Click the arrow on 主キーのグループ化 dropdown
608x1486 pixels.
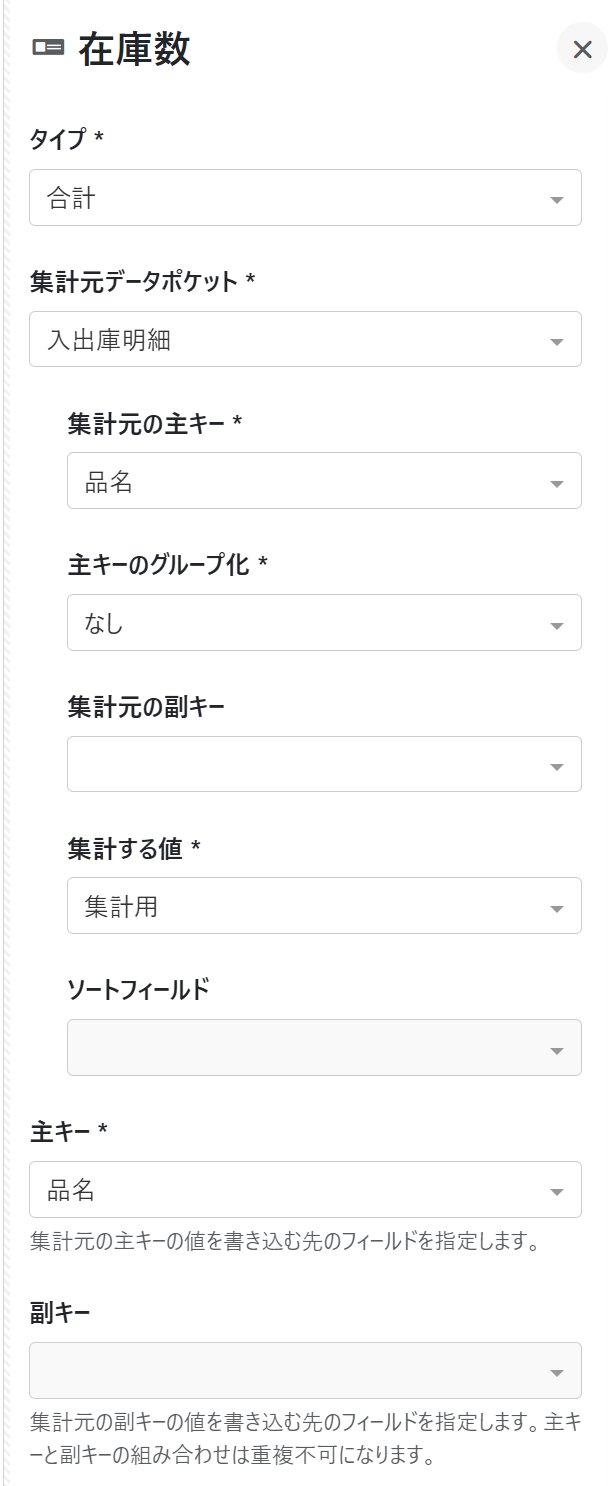557,626
